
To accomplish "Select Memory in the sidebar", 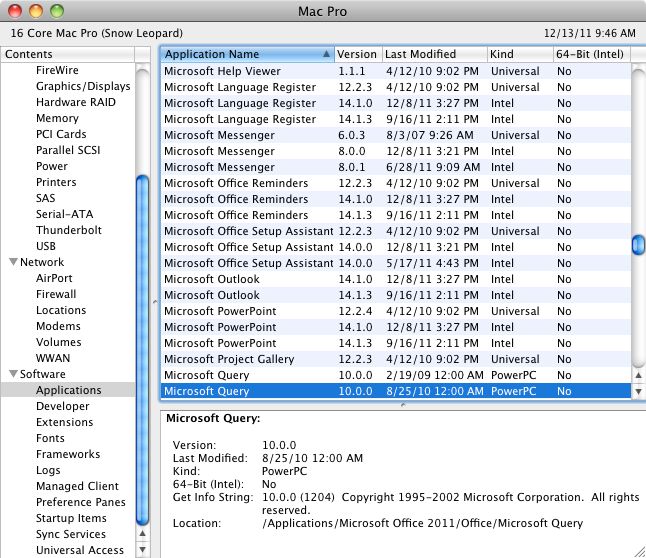I will click(57, 118).
